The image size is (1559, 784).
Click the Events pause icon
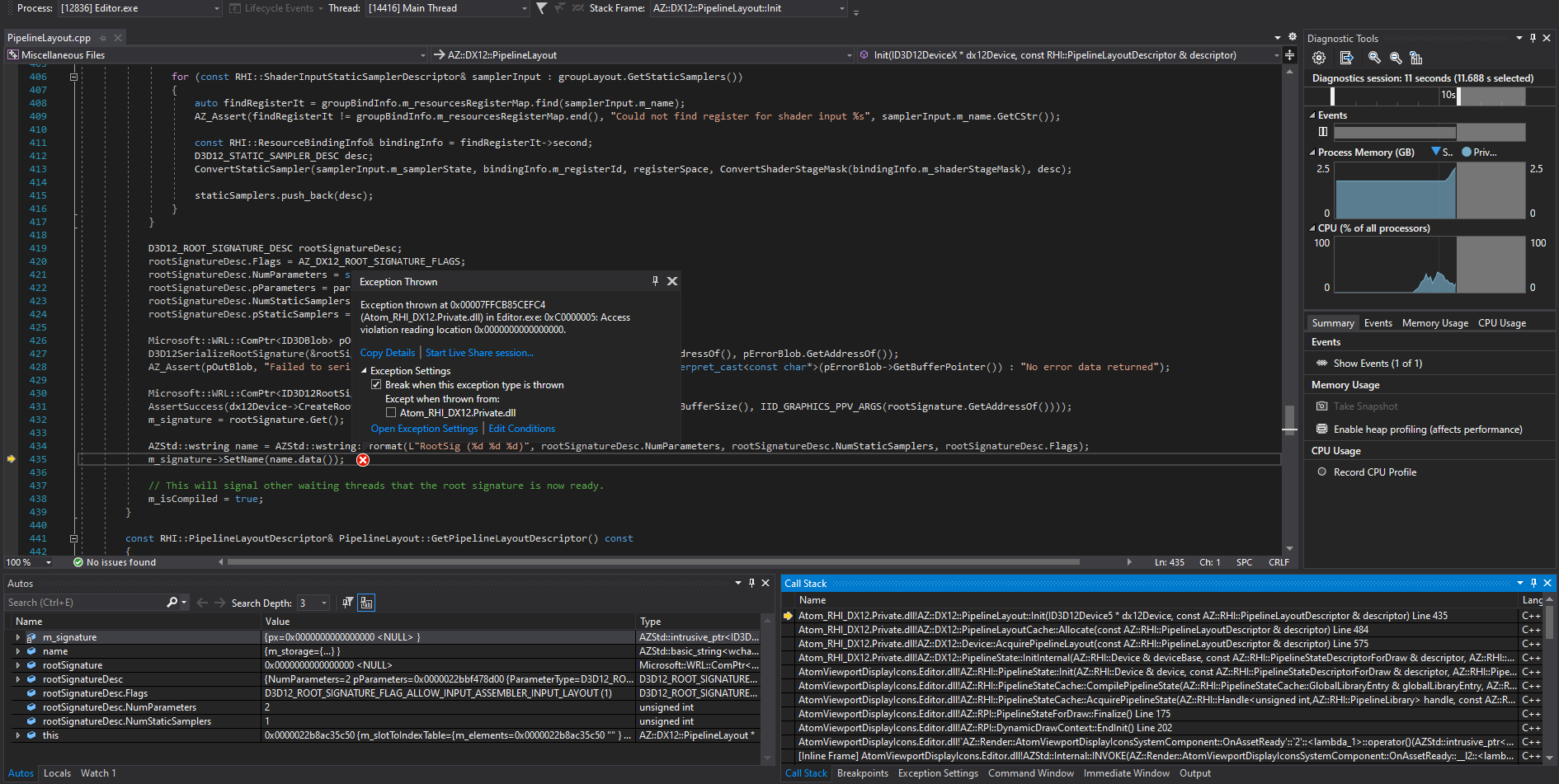(1323, 132)
